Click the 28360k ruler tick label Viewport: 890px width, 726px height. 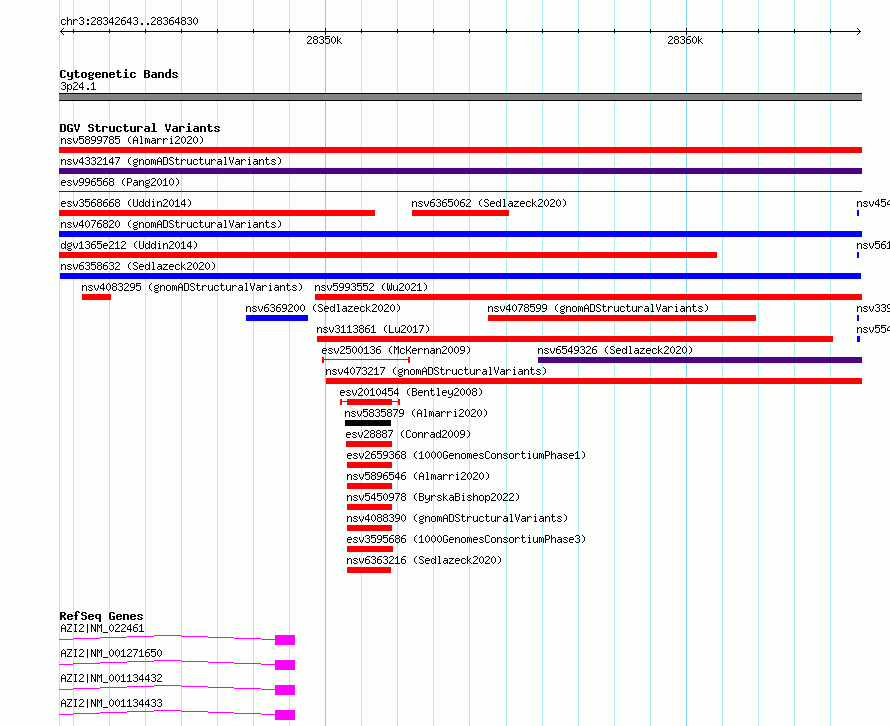685,40
